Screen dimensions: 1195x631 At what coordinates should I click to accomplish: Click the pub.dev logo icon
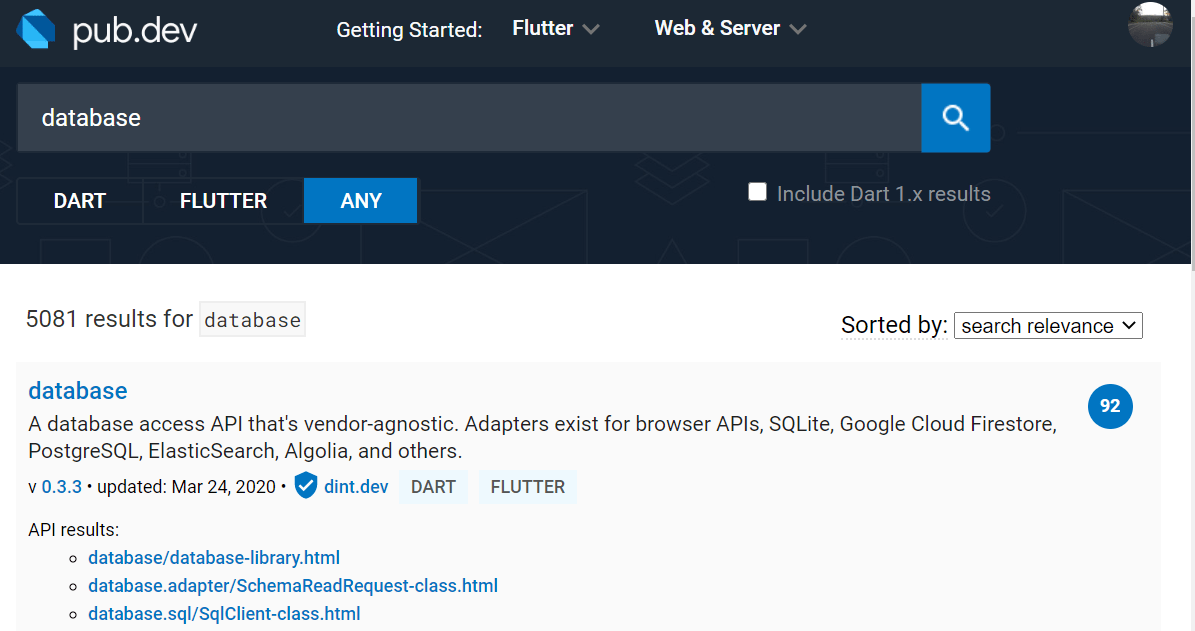click(x=36, y=29)
